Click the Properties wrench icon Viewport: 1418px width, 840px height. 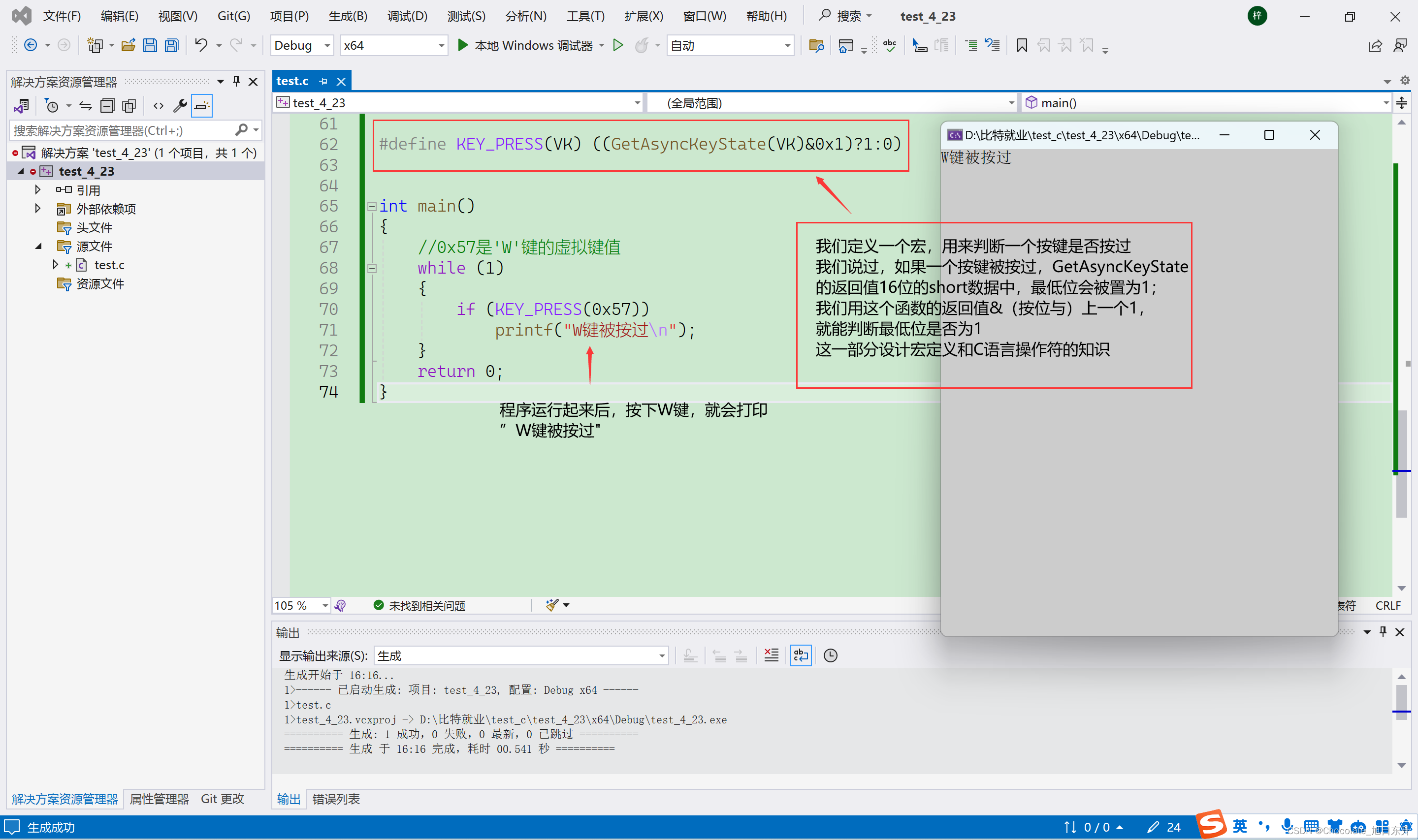point(180,105)
